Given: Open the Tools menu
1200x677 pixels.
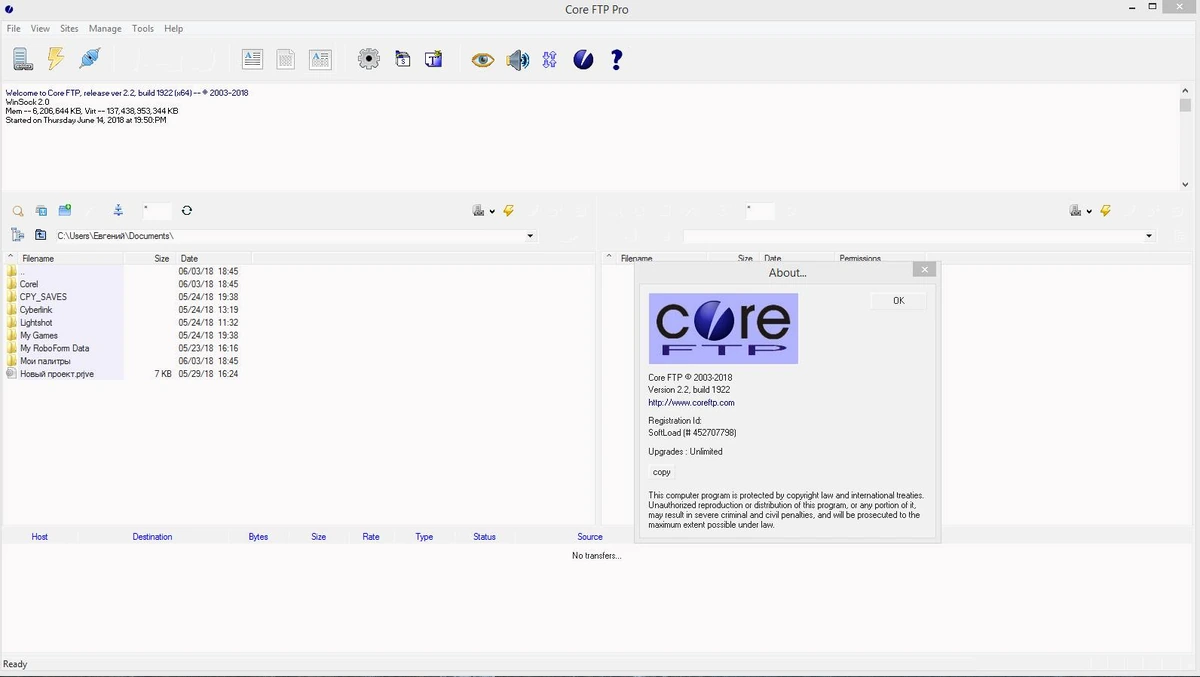Looking at the screenshot, I should click(143, 29).
